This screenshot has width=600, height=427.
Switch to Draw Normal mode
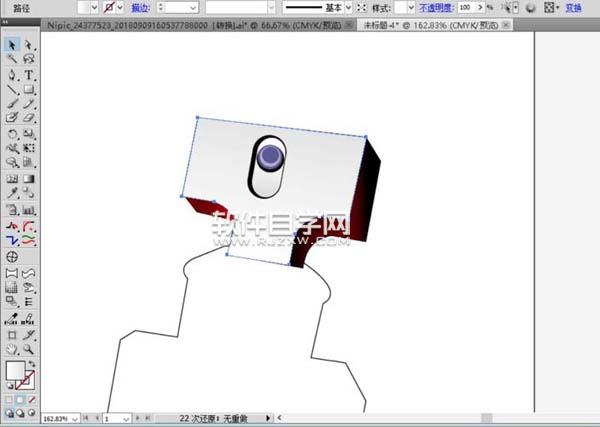9,413
